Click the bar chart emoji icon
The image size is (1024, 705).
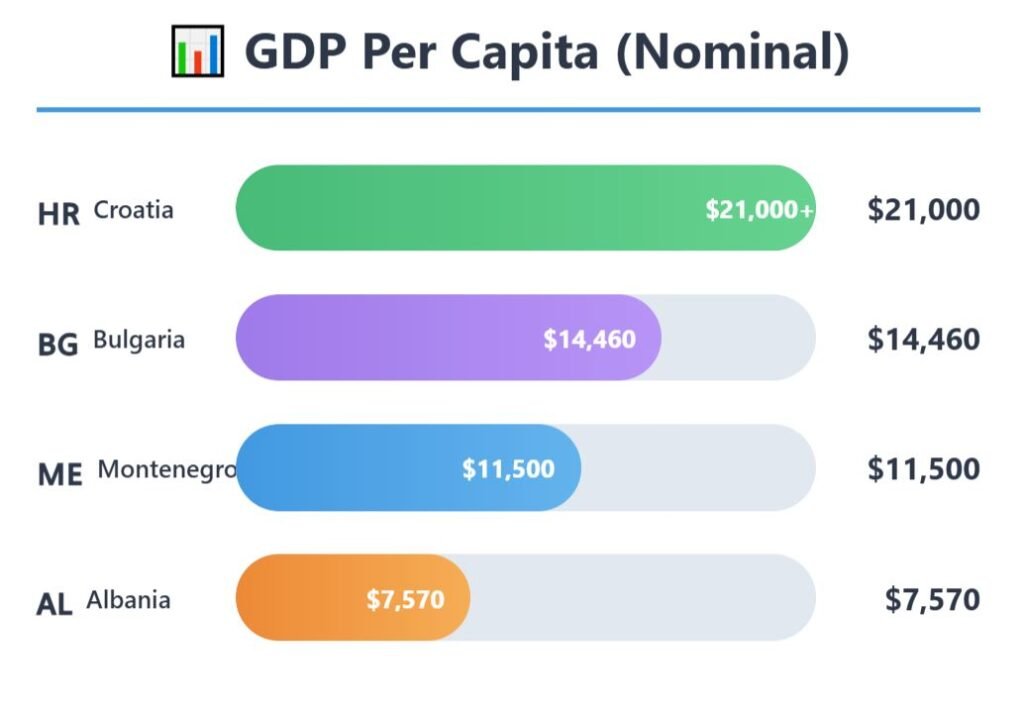tap(197, 51)
